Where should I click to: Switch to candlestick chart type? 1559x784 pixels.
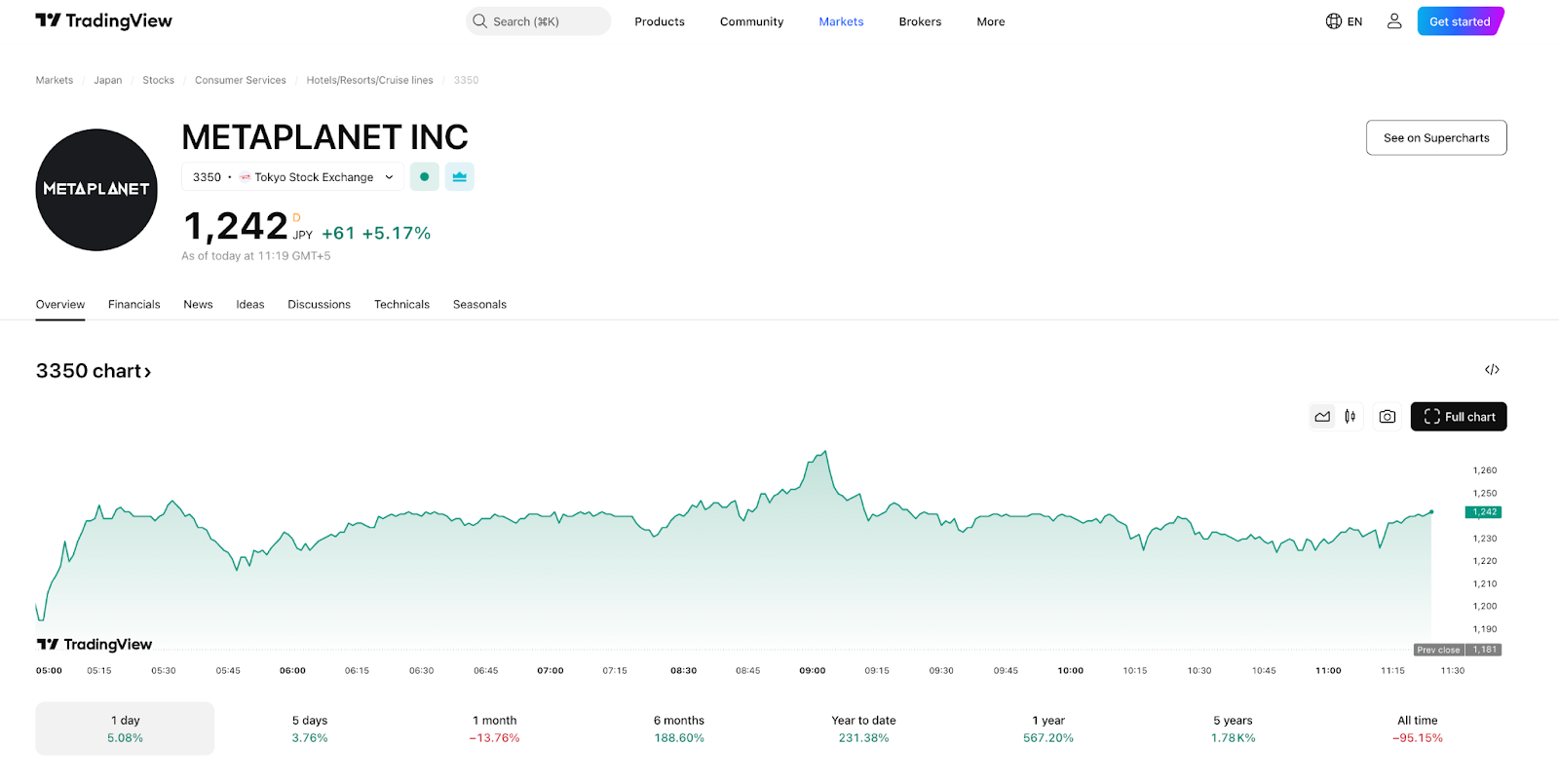(1350, 417)
